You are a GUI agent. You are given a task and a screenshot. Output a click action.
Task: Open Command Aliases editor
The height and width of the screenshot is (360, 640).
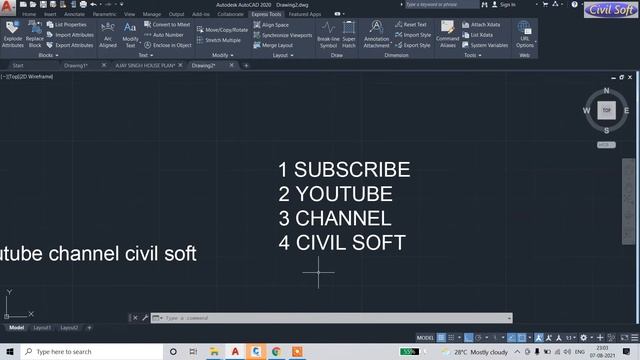(x=447, y=34)
